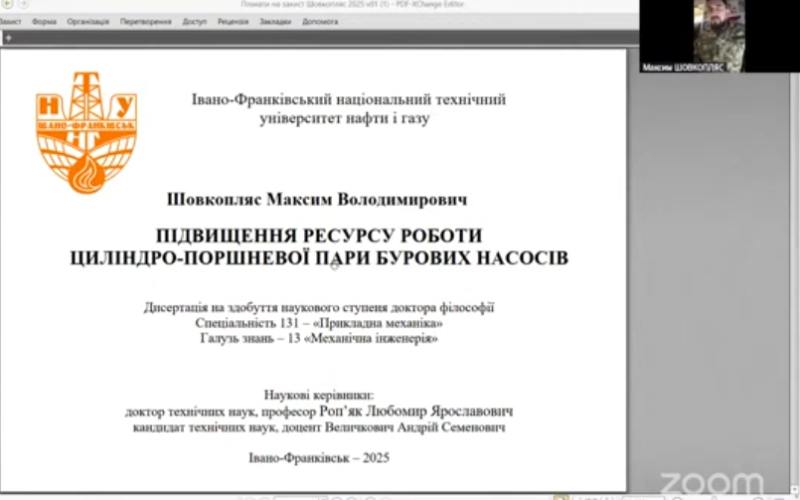Screen dimensions: 800x500
Task: Click the Івано-Франківський національний технічний line
Action: coord(348,99)
